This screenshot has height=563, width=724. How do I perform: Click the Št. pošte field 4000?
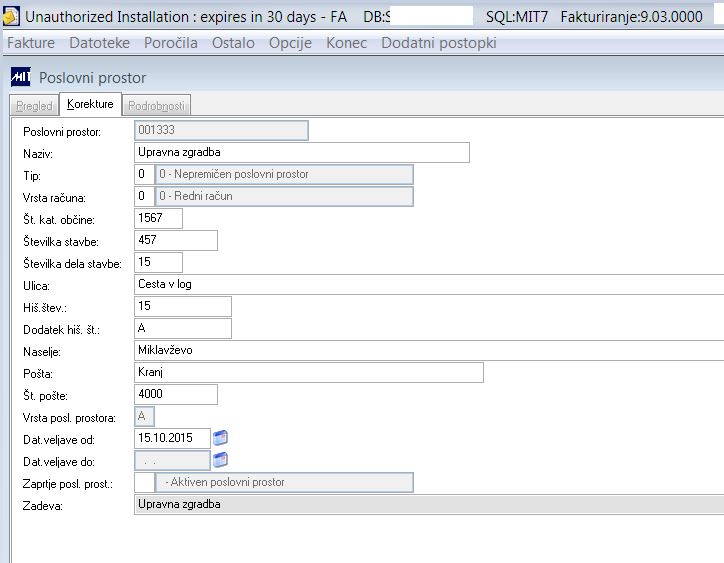tap(176, 394)
